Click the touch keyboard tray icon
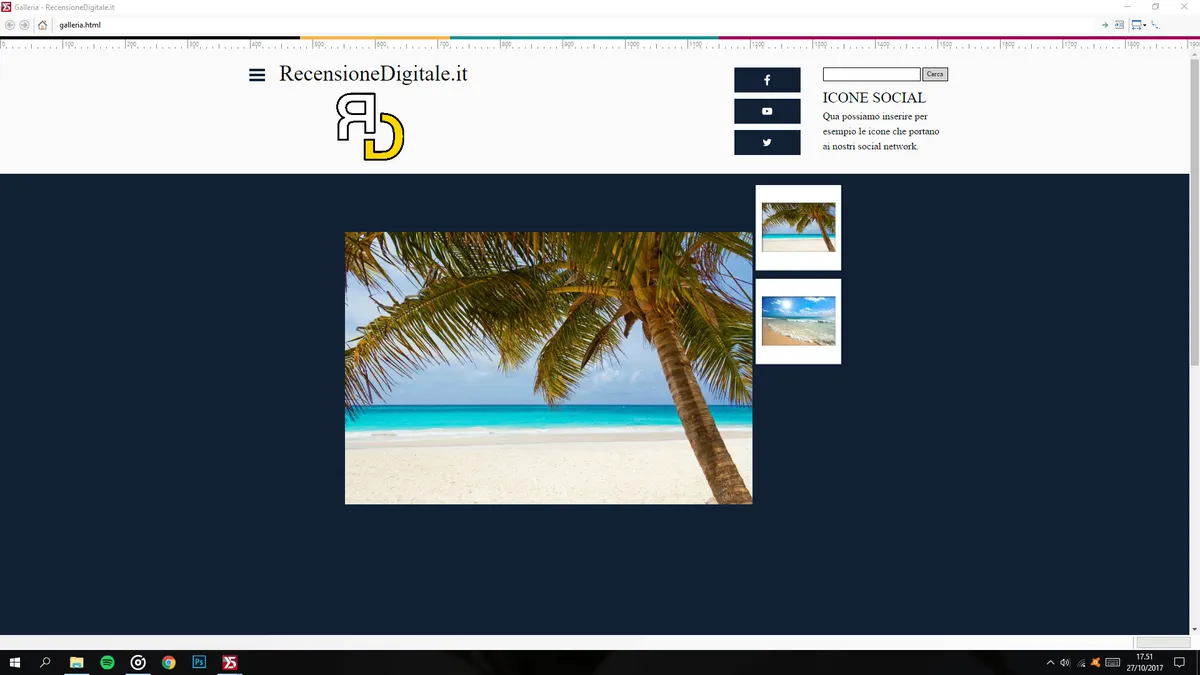 (x=1113, y=663)
